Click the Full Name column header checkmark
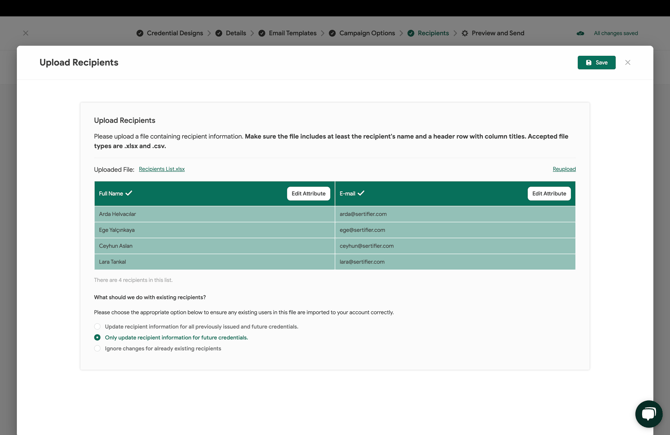 pos(129,193)
